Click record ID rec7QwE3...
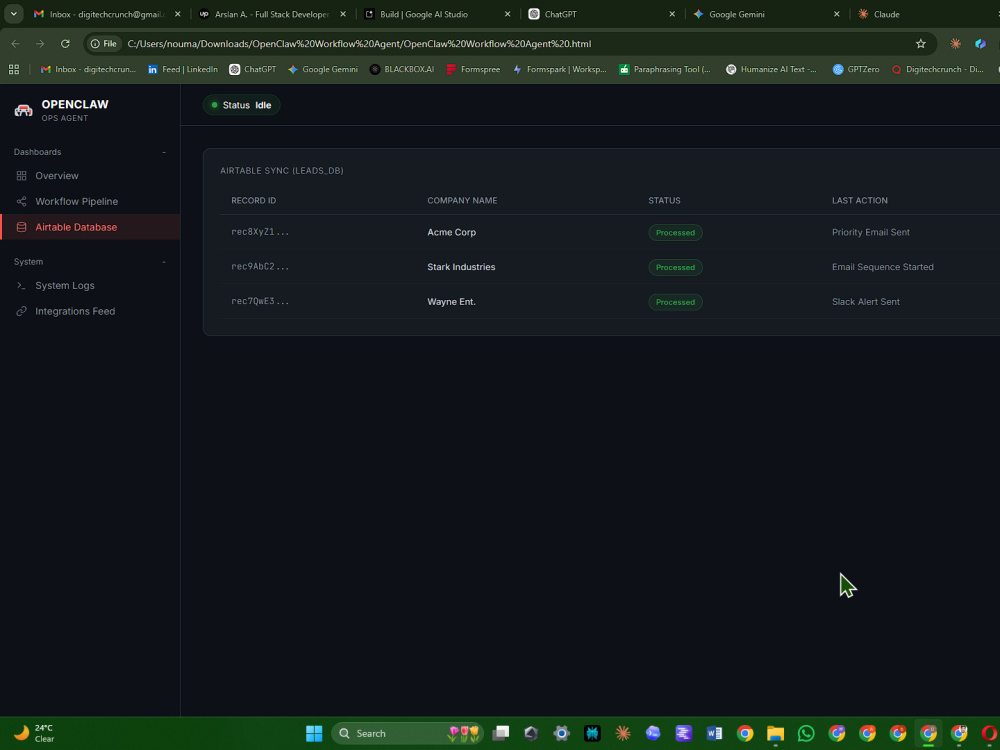Viewport: 1000px width, 750px height. click(260, 301)
